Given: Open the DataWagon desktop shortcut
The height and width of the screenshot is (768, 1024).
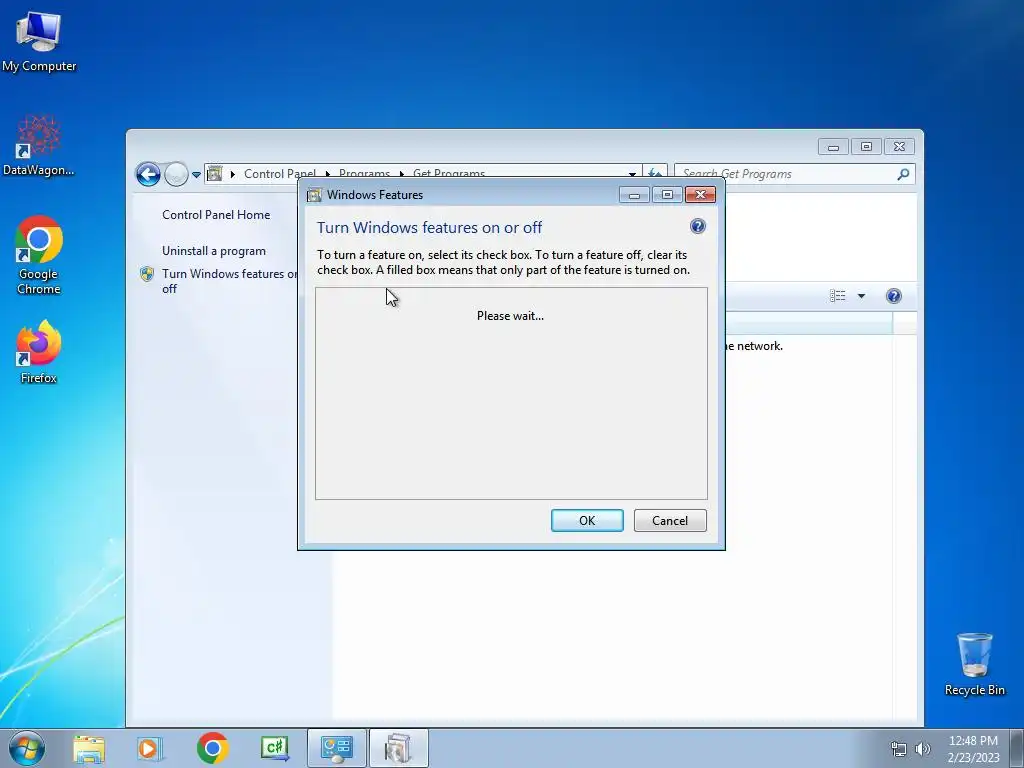Looking at the screenshot, I should point(39,146).
